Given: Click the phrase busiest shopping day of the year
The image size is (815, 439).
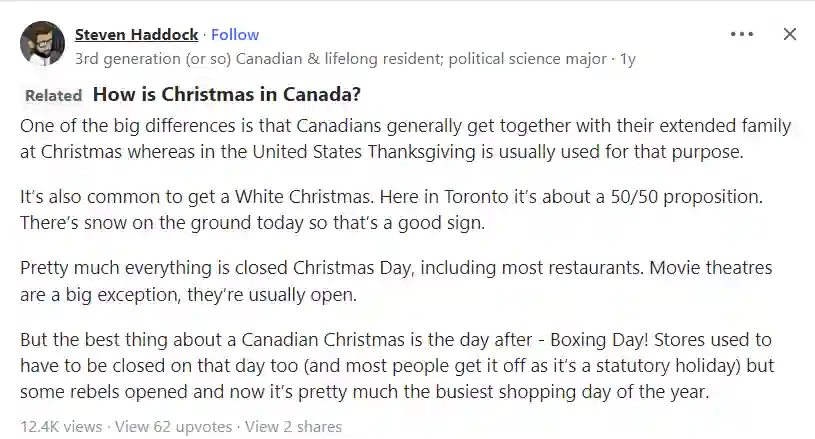Looking at the screenshot, I should 572,391.
